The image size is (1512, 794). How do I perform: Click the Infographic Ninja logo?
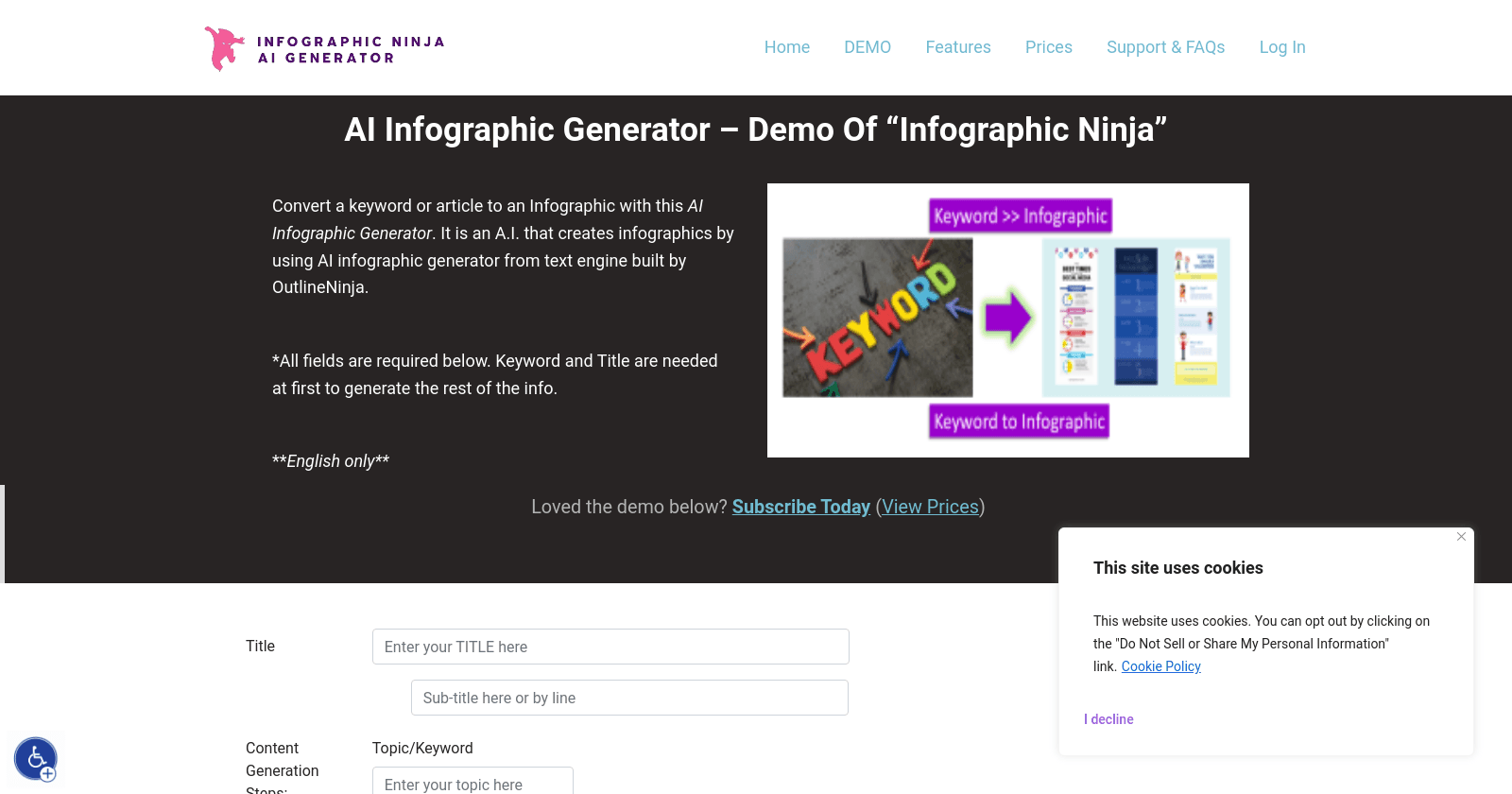coord(325,48)
